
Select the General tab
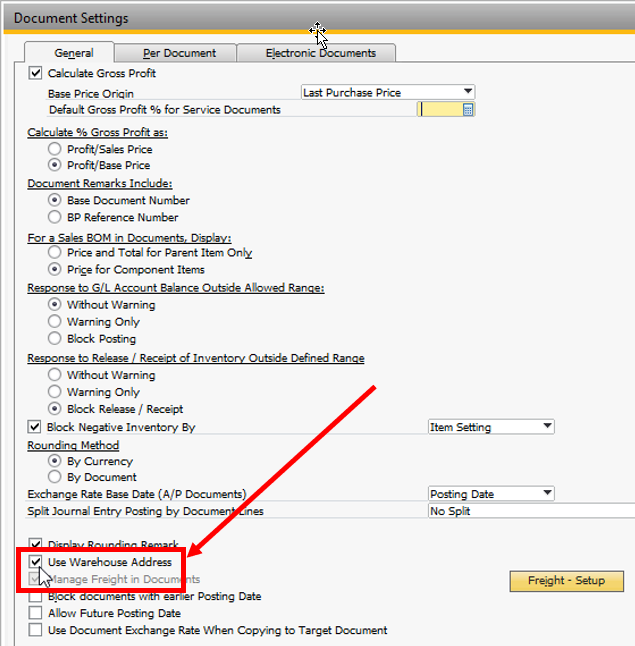click(74, 53)
